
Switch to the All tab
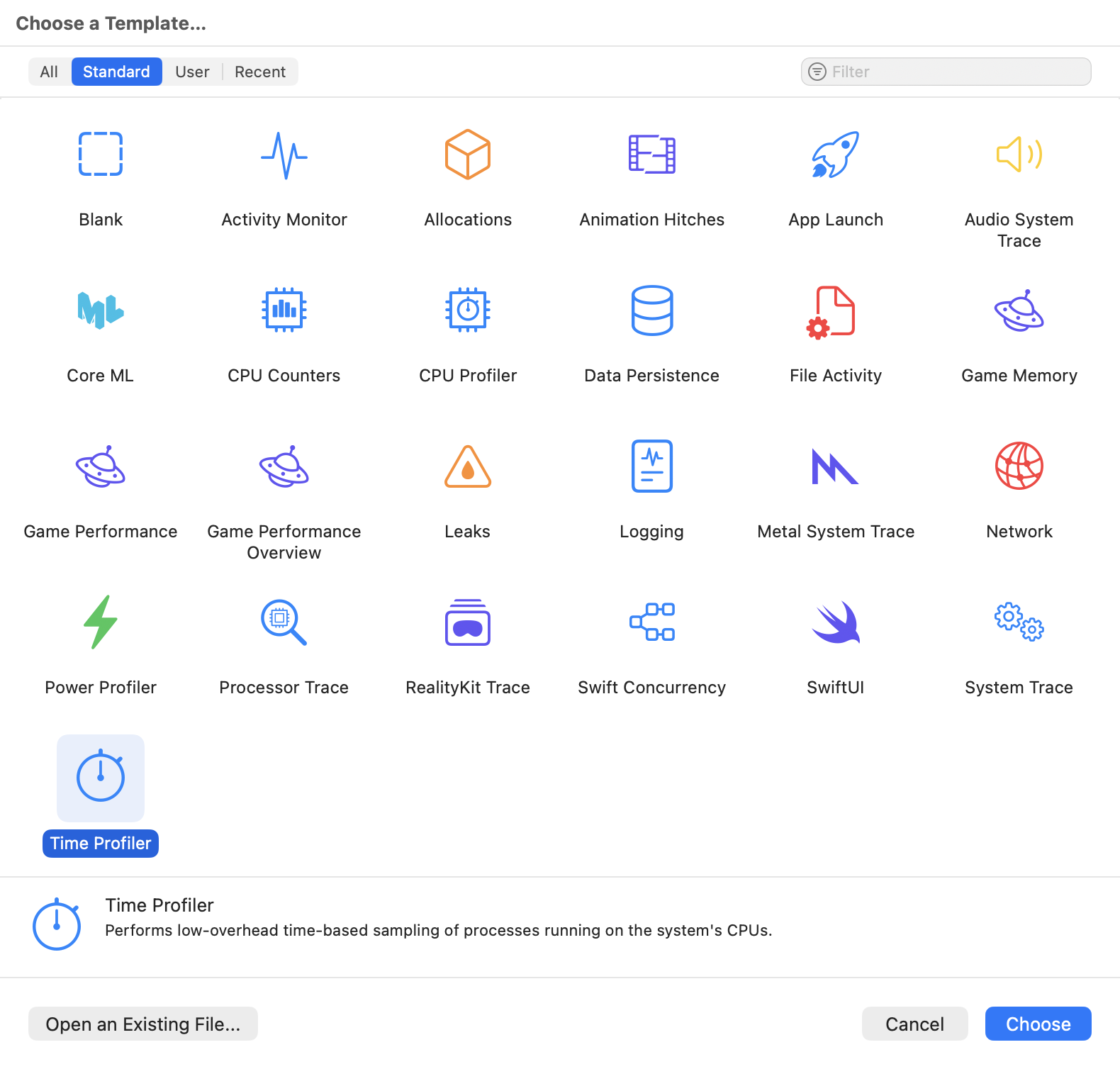(49, 72)
